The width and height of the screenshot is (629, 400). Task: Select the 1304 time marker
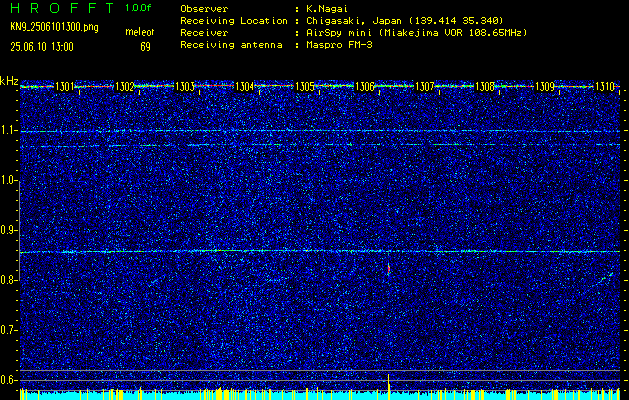pos(245,86)
